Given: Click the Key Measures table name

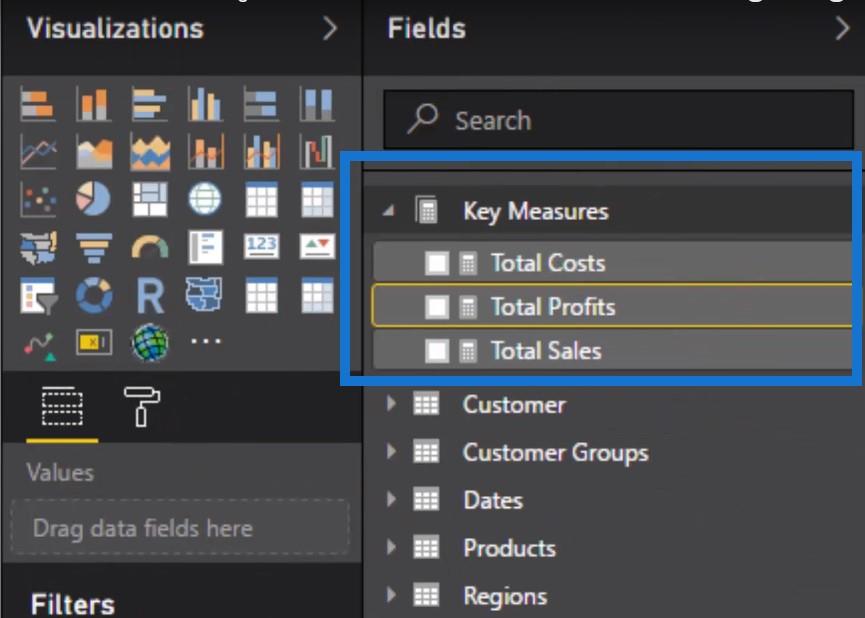Looking at the screenshot, I should [x=536, y=211].
